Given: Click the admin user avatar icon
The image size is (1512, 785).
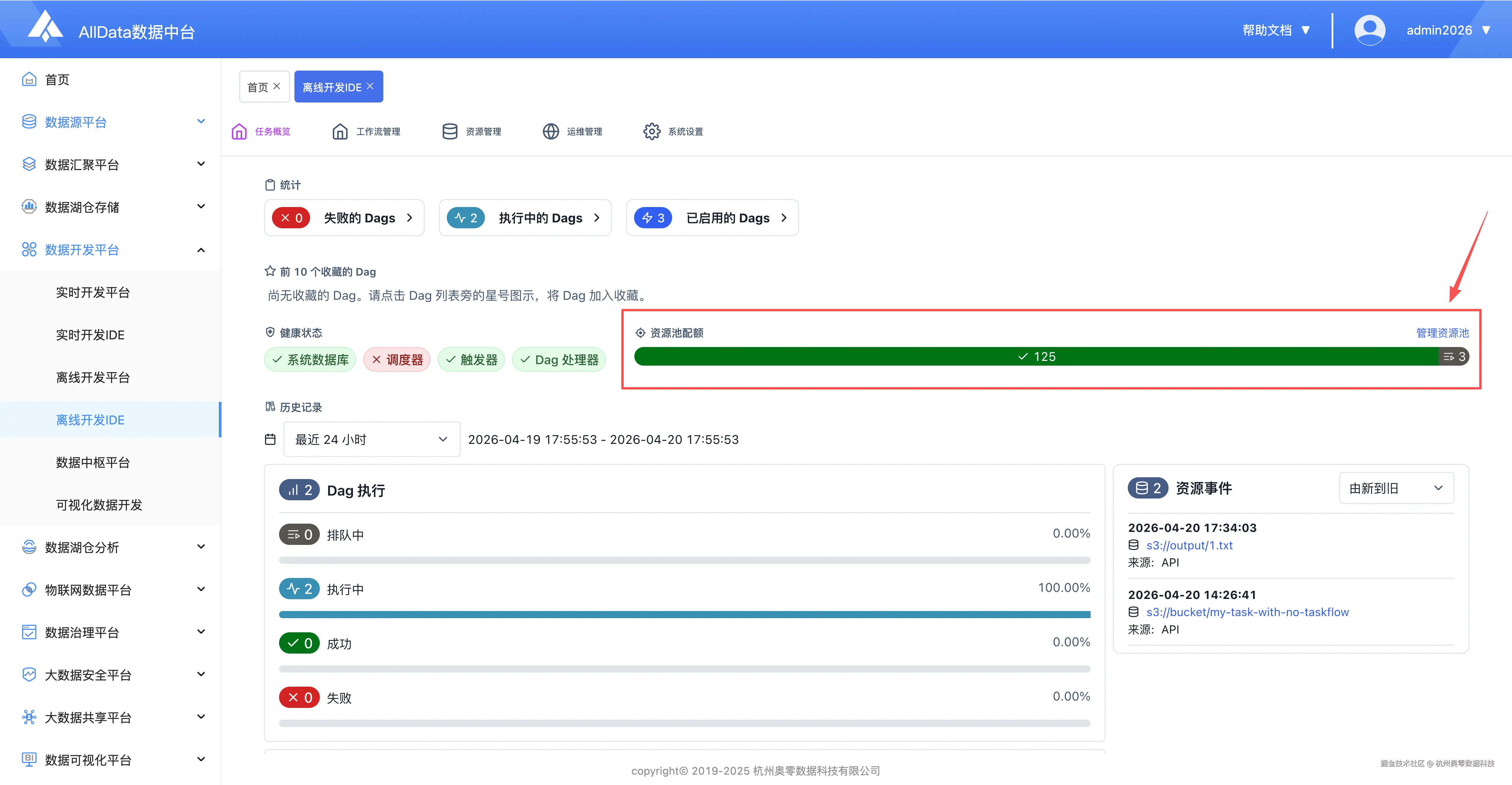Looking at the screenshot, I should coord(1369,30).
